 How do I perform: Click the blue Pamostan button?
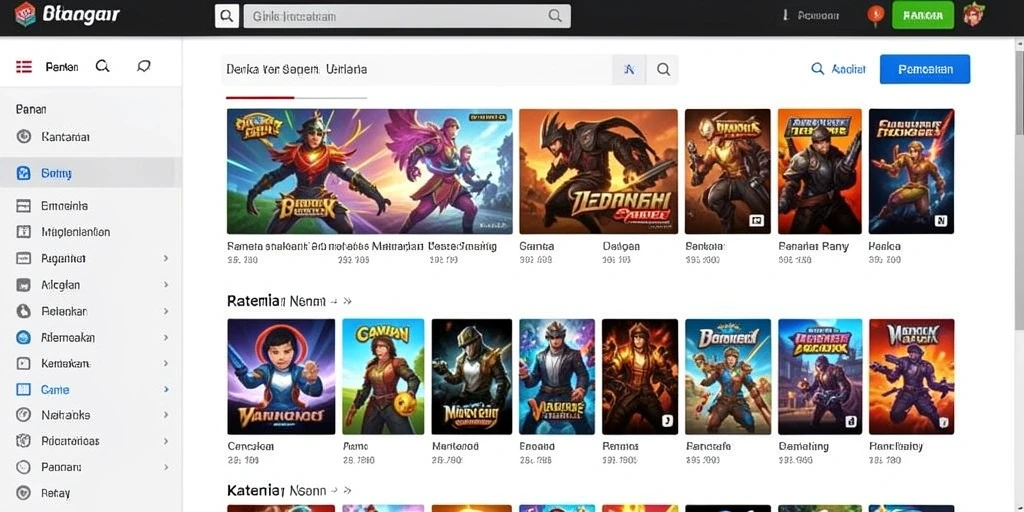[x=925, y=69]
